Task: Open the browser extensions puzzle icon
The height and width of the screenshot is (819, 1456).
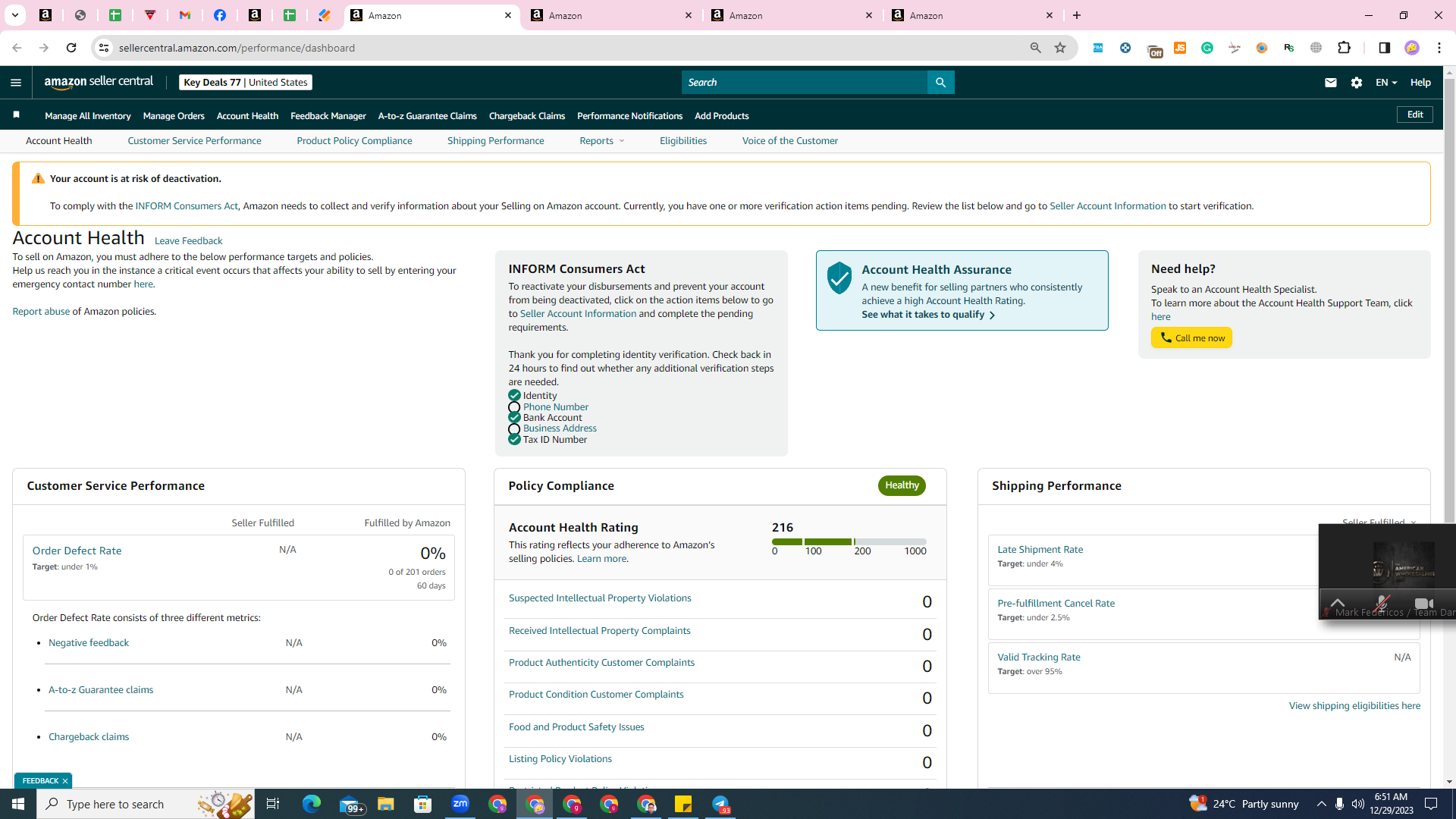Action: pos(1345,48)
